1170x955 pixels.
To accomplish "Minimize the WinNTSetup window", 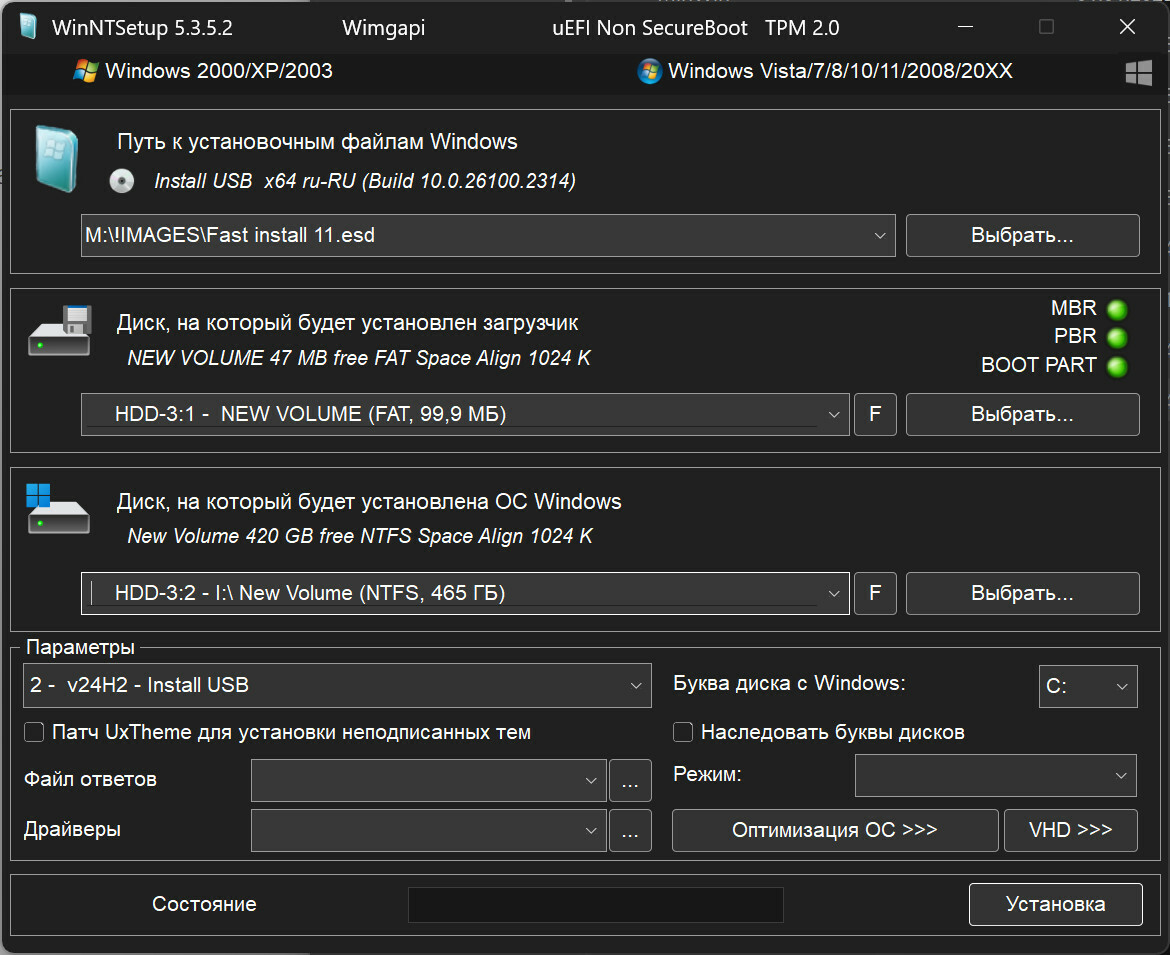I will coord(966,27).
